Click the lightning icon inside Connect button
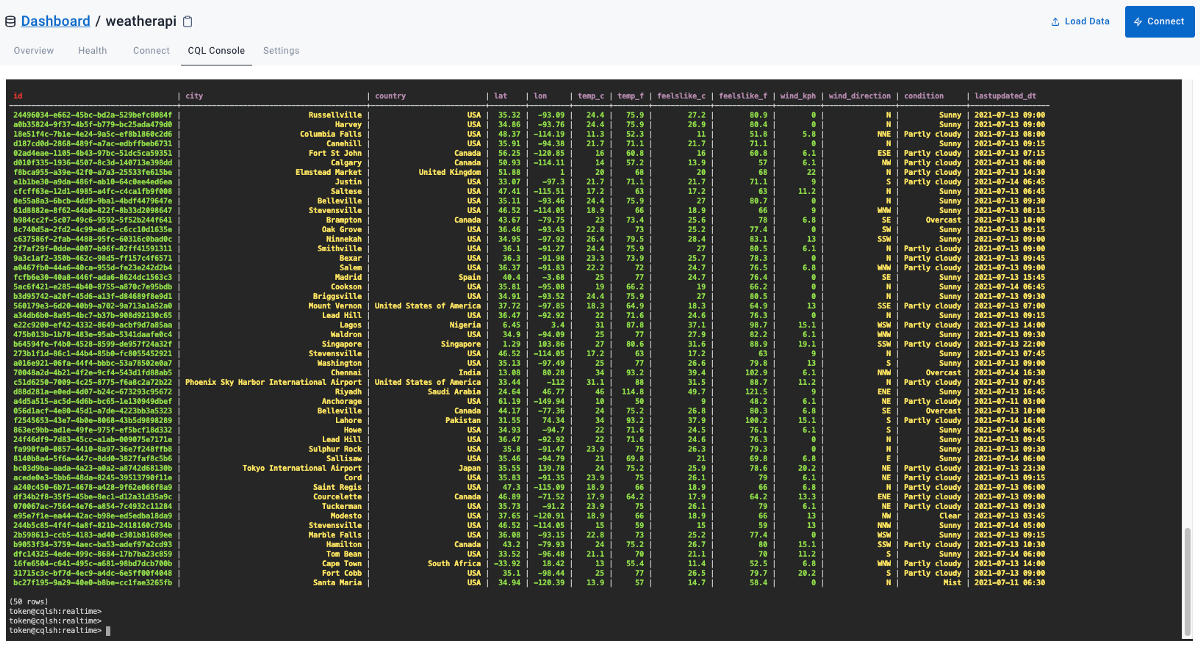The height and width of the screenshot is (649, 1200). (1139, 20)
